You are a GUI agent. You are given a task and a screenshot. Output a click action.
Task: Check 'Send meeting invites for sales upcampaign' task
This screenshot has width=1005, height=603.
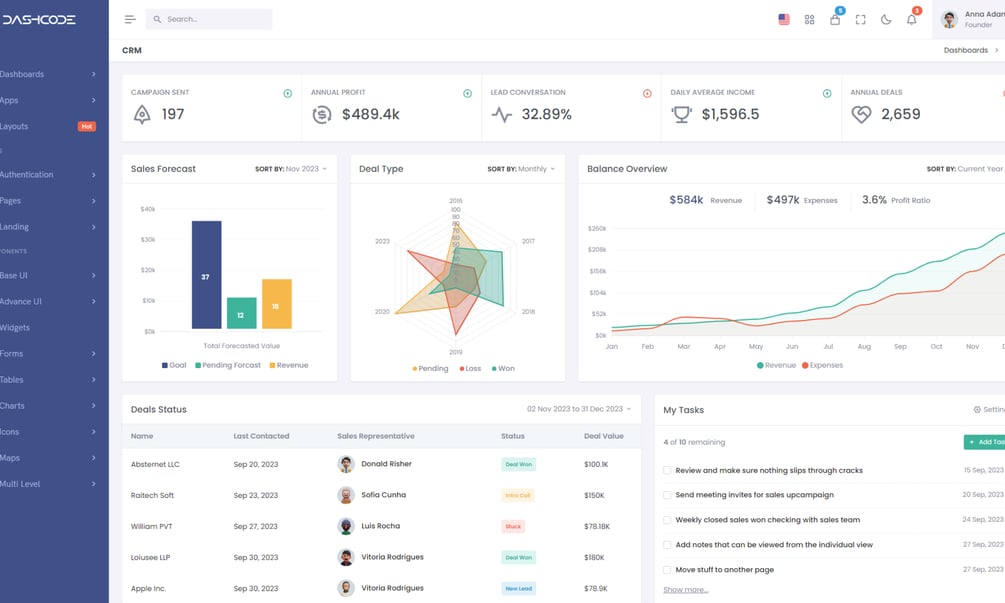(667, 495)
